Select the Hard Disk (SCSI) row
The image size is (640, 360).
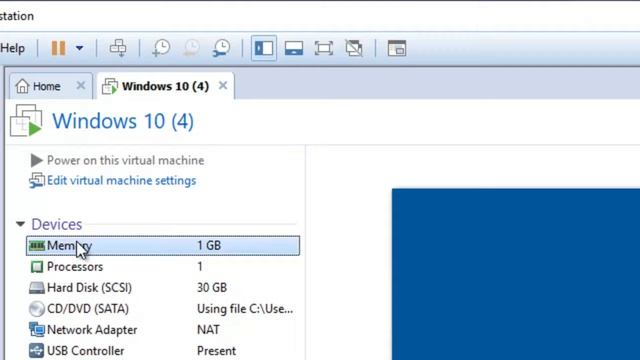click(x=163, y=288)
